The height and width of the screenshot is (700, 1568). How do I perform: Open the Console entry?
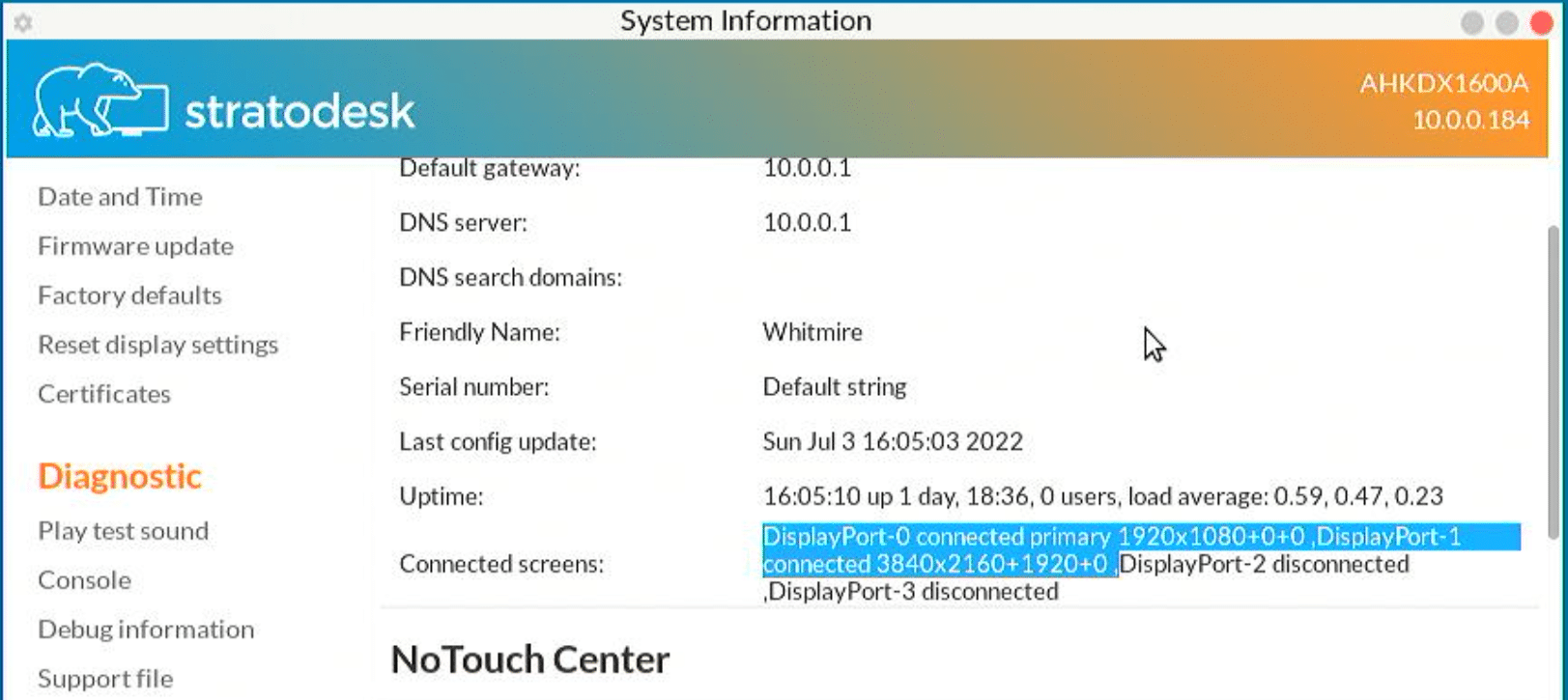[84, 580]
